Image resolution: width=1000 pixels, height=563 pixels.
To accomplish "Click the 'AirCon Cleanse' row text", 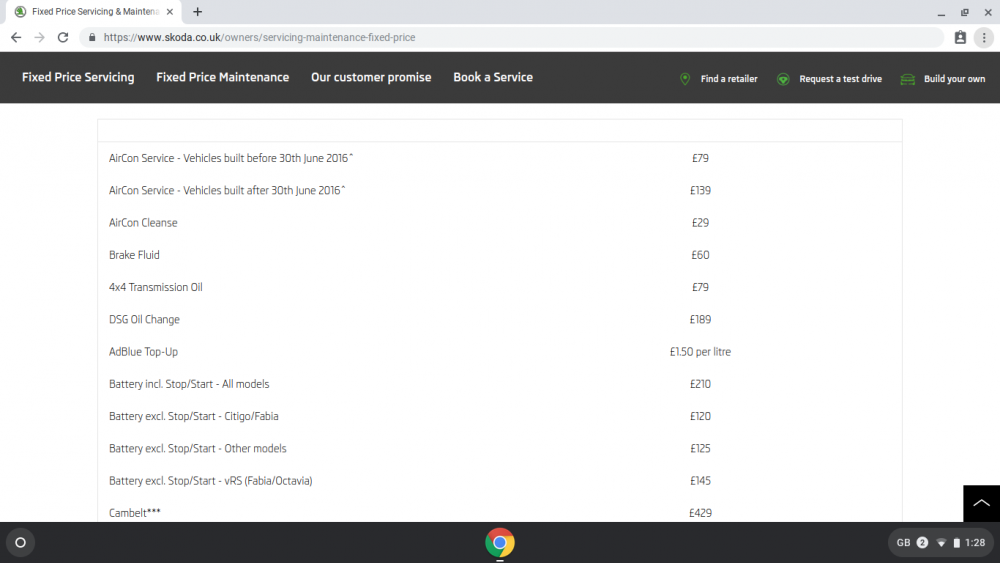I will 143,223.
